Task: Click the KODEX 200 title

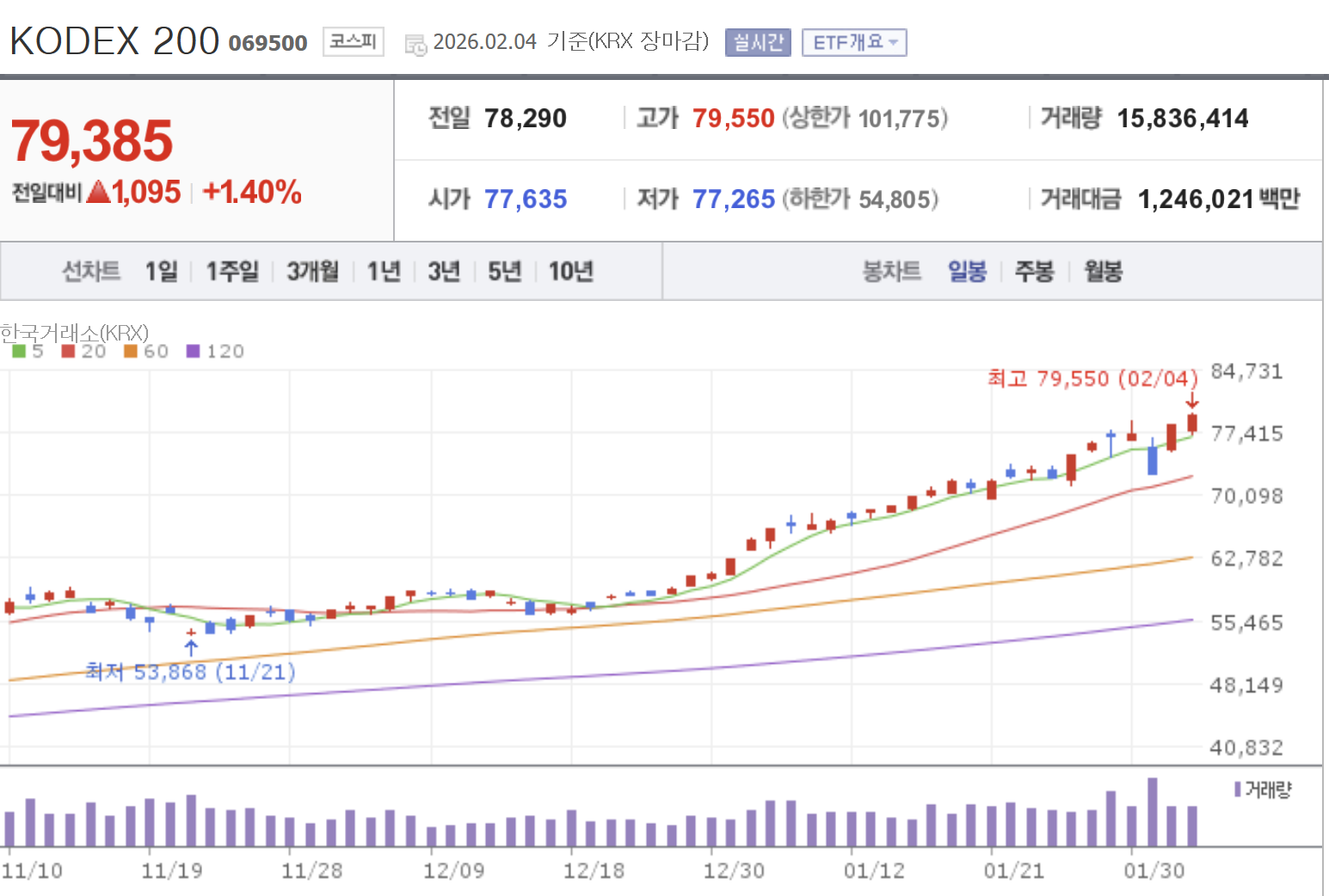Action: click(x=114, y=40)
